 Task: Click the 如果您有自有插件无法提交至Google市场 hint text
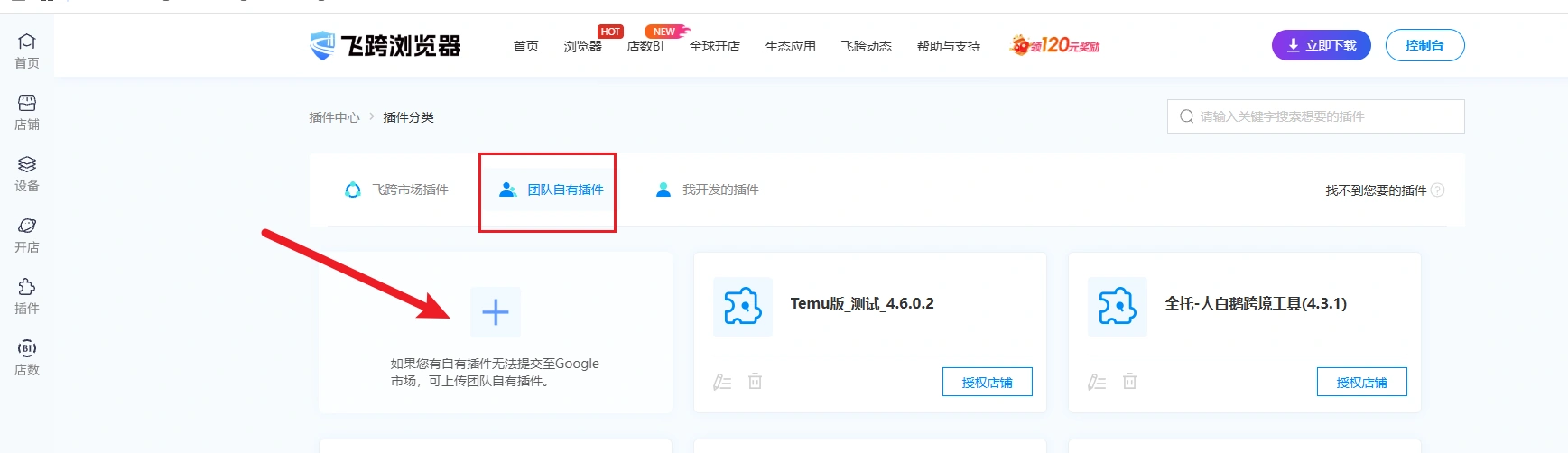(495, 372)
